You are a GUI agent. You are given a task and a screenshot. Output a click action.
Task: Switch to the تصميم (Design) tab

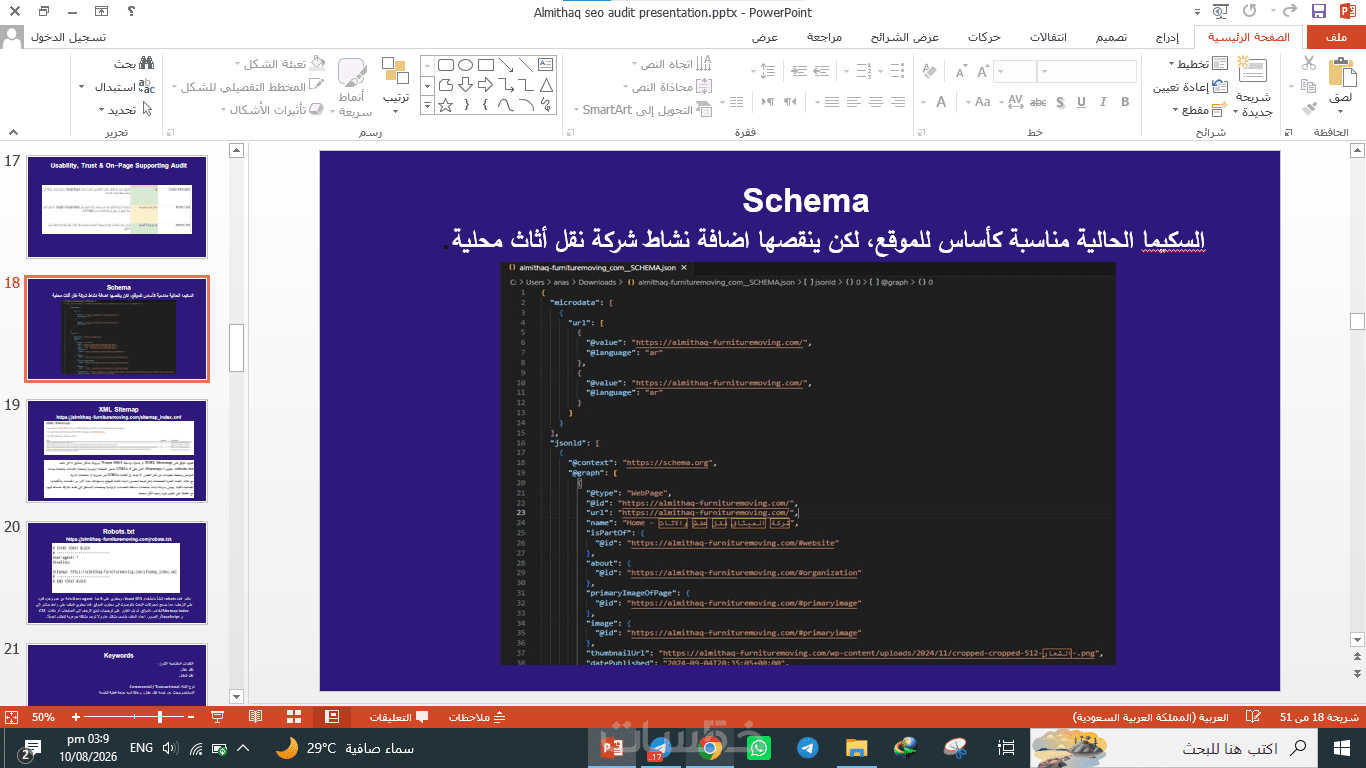(1110, 38)
